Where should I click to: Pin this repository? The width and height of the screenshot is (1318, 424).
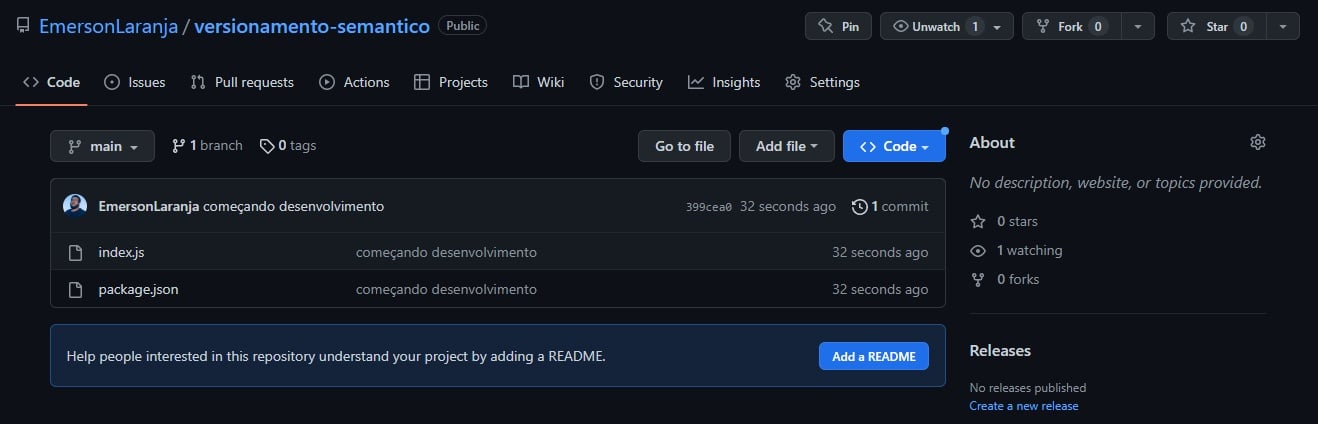(838, 26)
